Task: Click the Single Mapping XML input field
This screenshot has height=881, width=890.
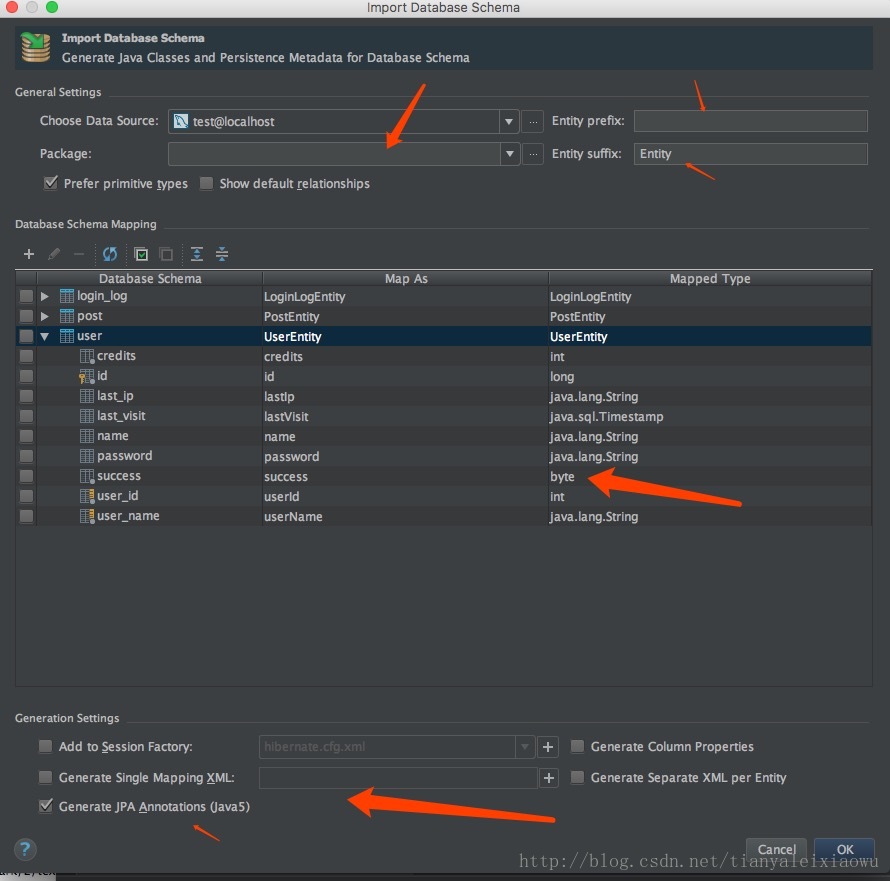Action: (x=398, y=778)
